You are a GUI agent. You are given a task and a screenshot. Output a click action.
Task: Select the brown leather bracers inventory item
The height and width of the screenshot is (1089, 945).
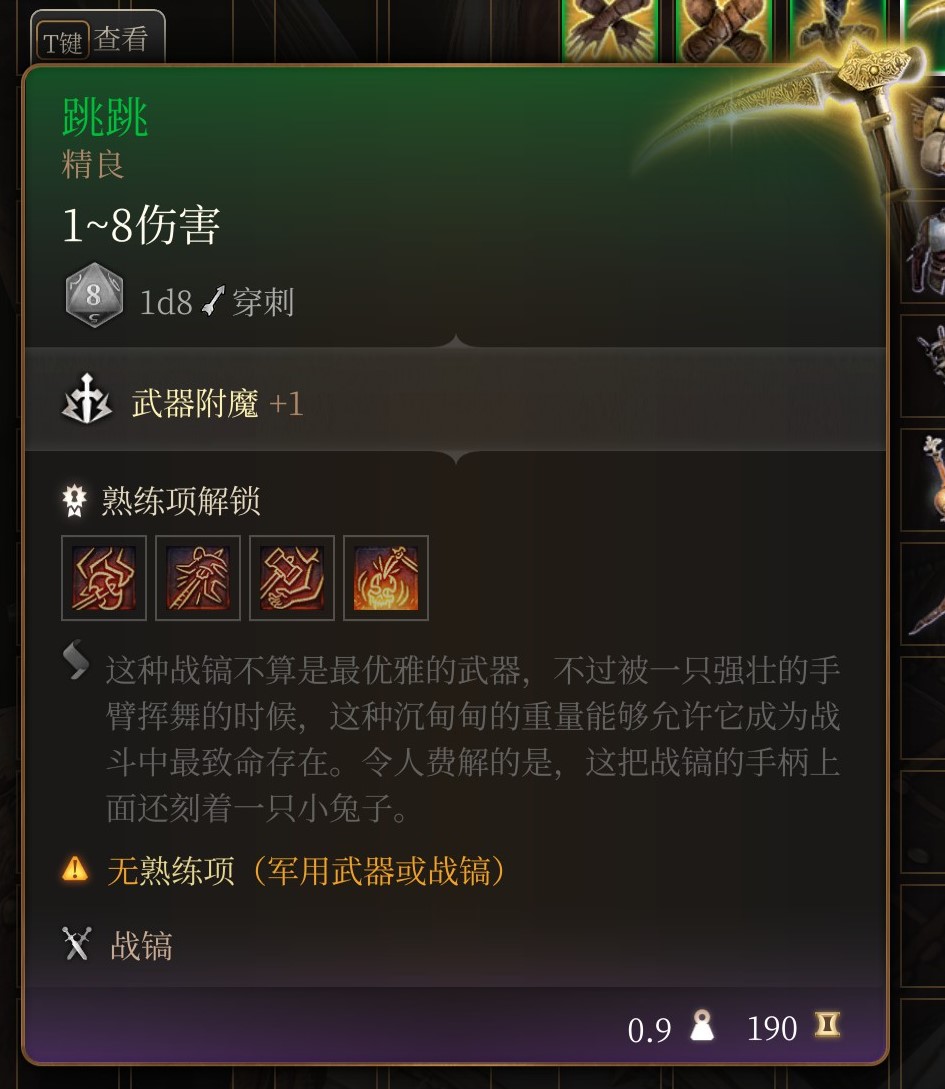pos(724,31)
